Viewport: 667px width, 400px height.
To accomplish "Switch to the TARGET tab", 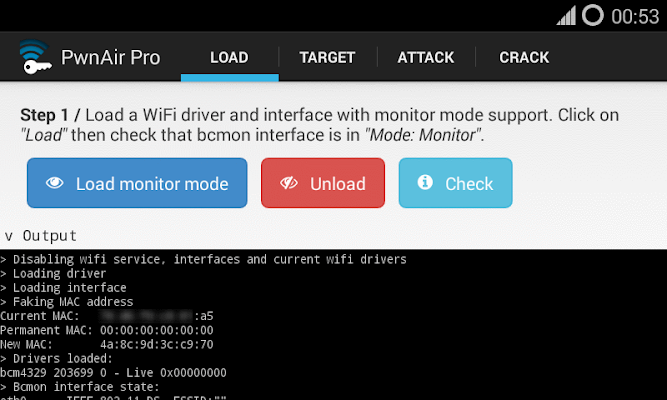I will (x=327, y=57).
